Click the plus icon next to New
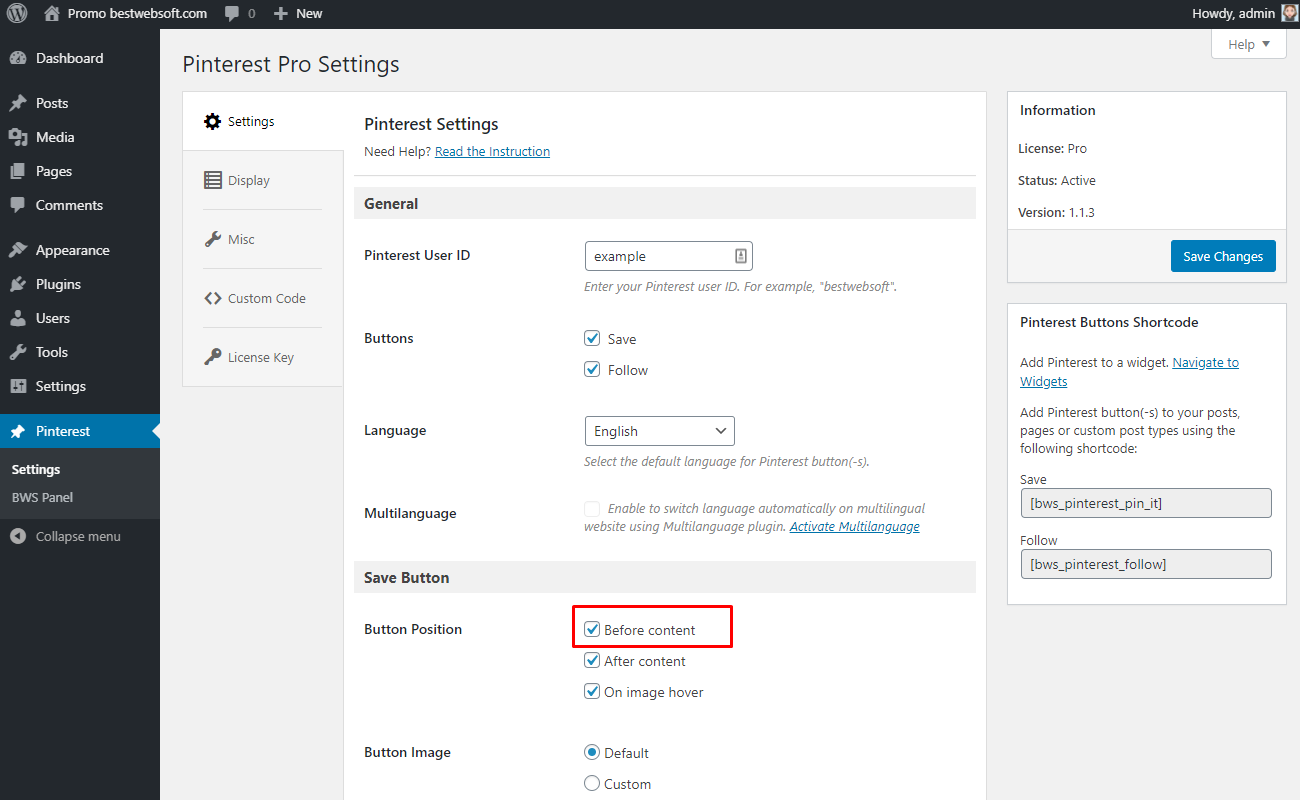1300x800 pixels. (x=281, y=14)
